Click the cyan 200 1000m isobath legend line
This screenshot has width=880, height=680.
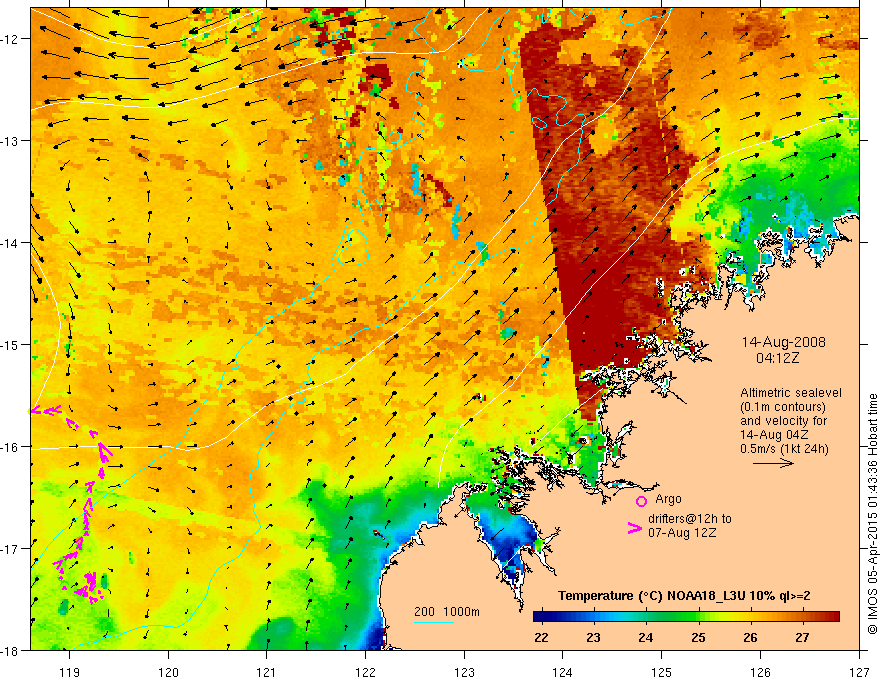tap(434, 622)
